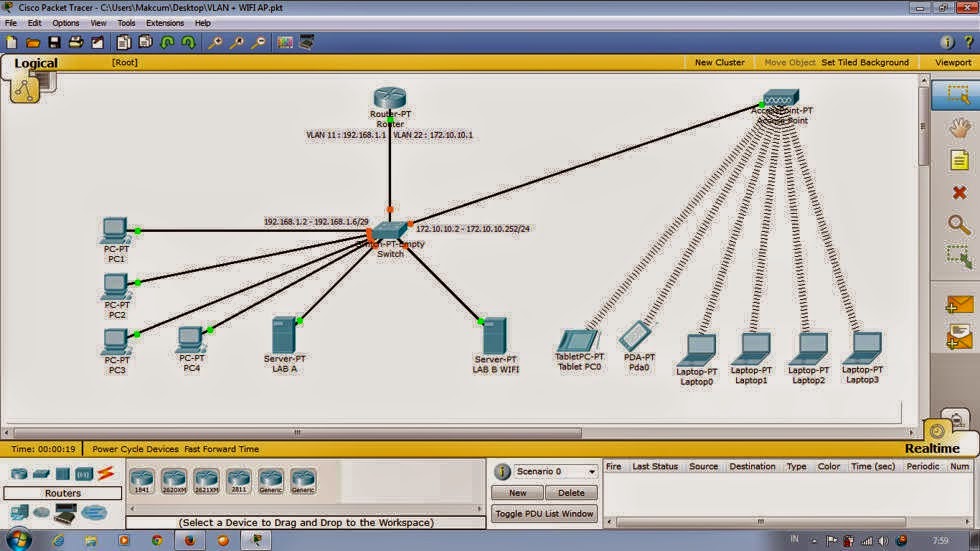Click the Delete scenario button
Viewport: 980px width, 551px height.
tap(571, 493)
